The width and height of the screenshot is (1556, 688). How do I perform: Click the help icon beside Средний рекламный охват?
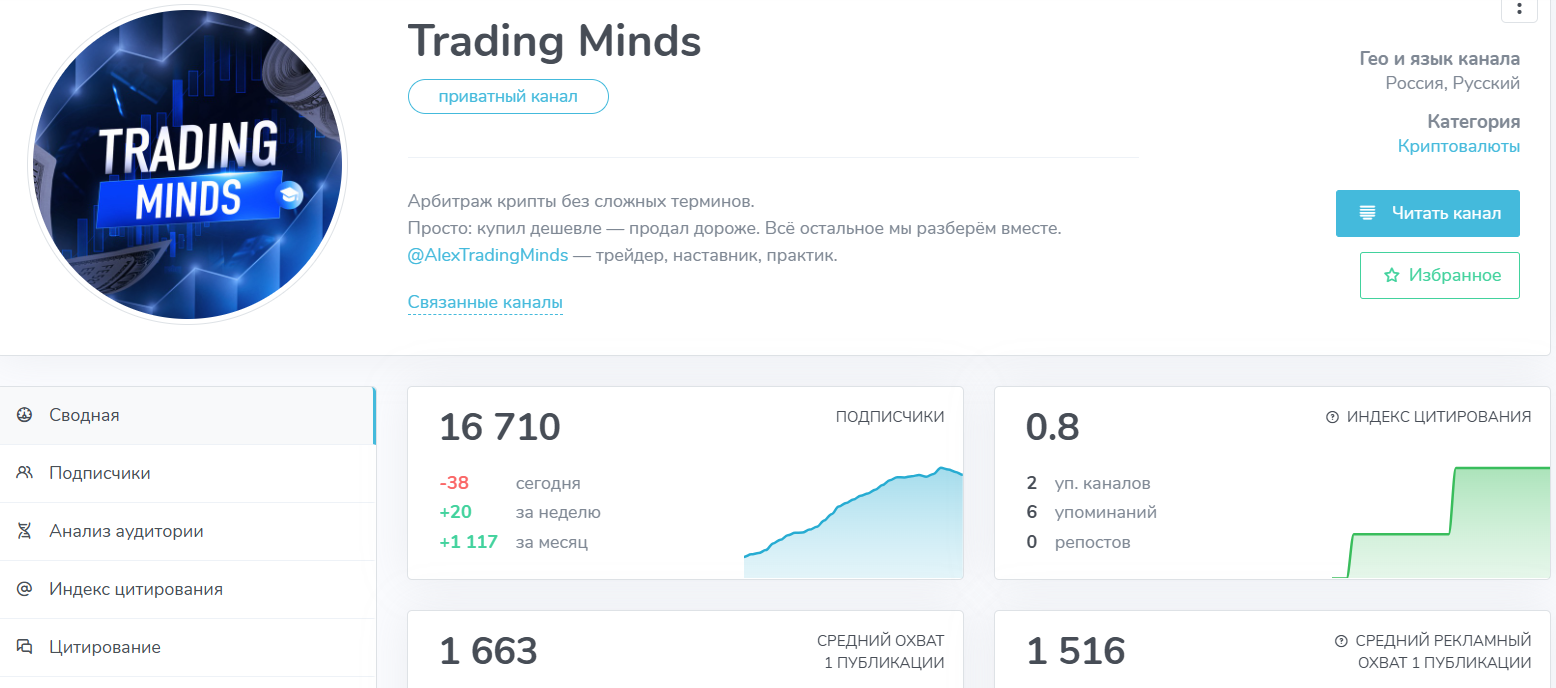pyautogui.click(x=1340, y=640)
